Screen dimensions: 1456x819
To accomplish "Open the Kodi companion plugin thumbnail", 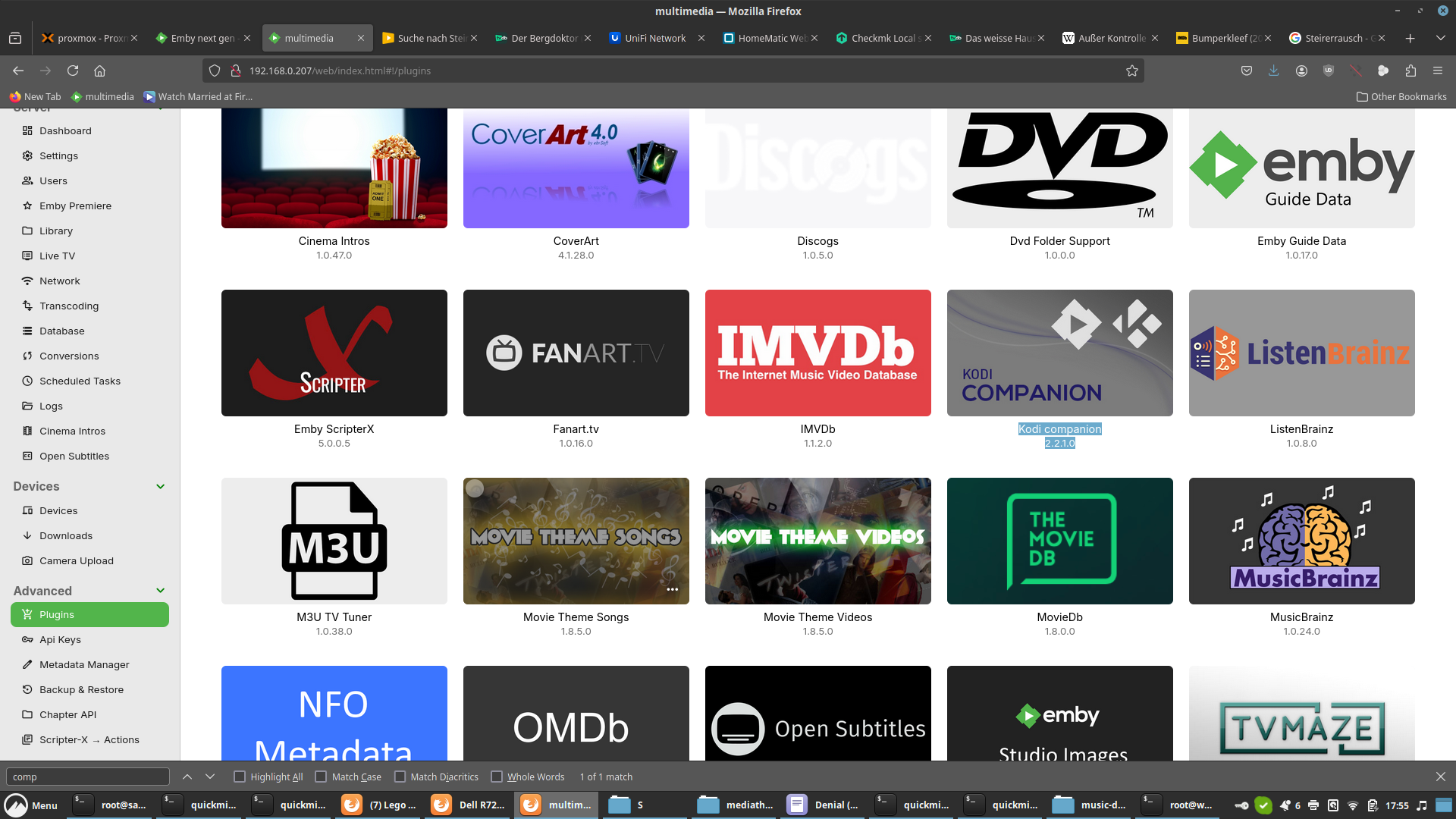I will point(1059,353).
